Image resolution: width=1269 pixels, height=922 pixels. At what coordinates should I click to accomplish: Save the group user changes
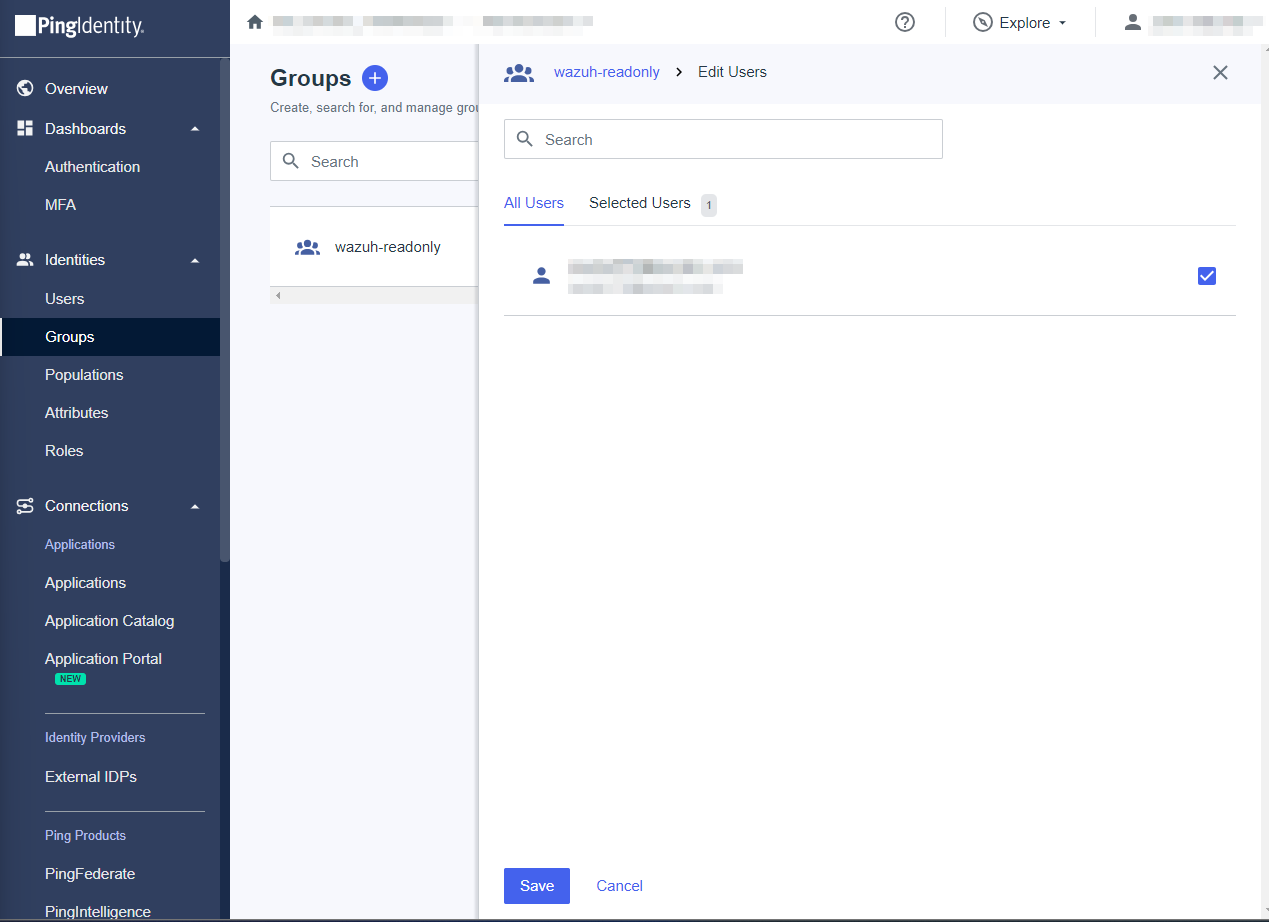pos(537,886)
